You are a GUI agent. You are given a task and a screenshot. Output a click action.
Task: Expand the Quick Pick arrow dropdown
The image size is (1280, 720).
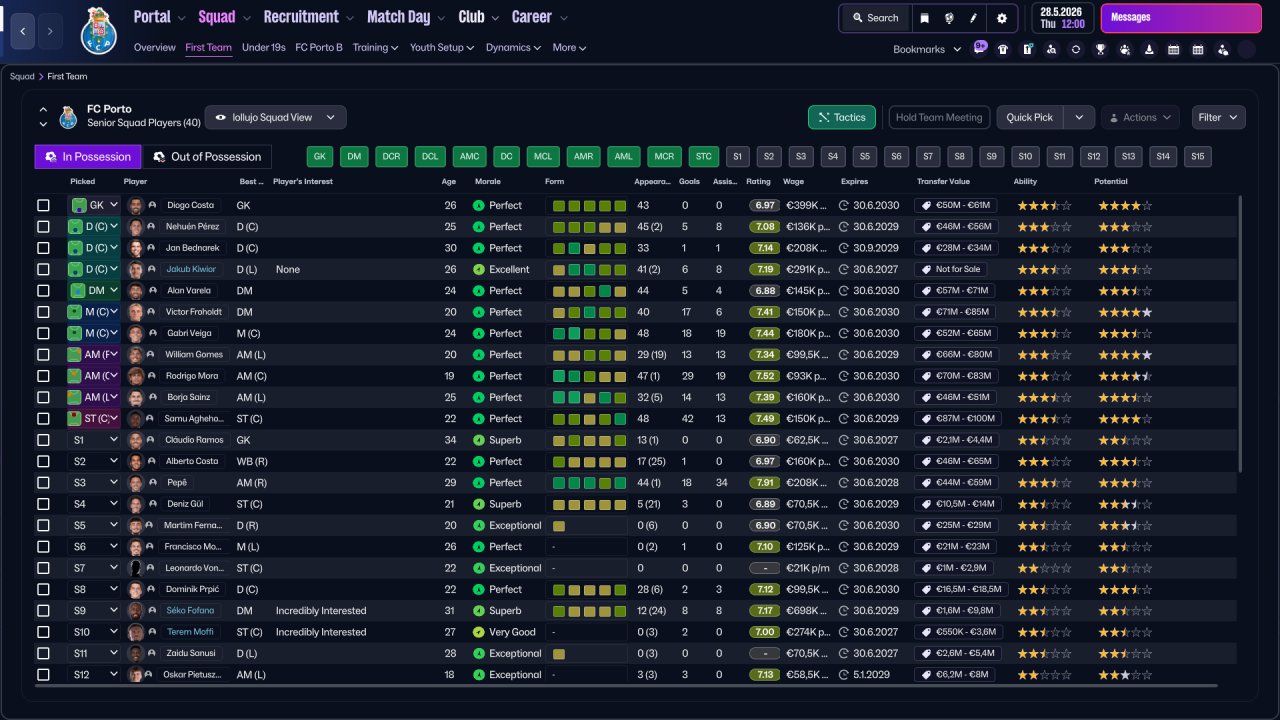1078,117
